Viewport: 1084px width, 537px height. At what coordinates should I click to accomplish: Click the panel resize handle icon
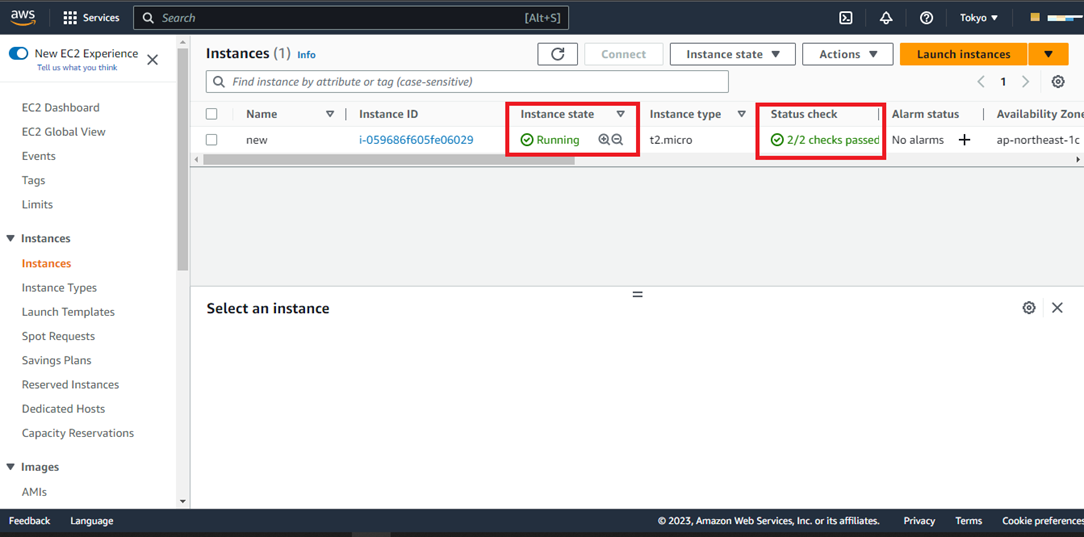637,294
